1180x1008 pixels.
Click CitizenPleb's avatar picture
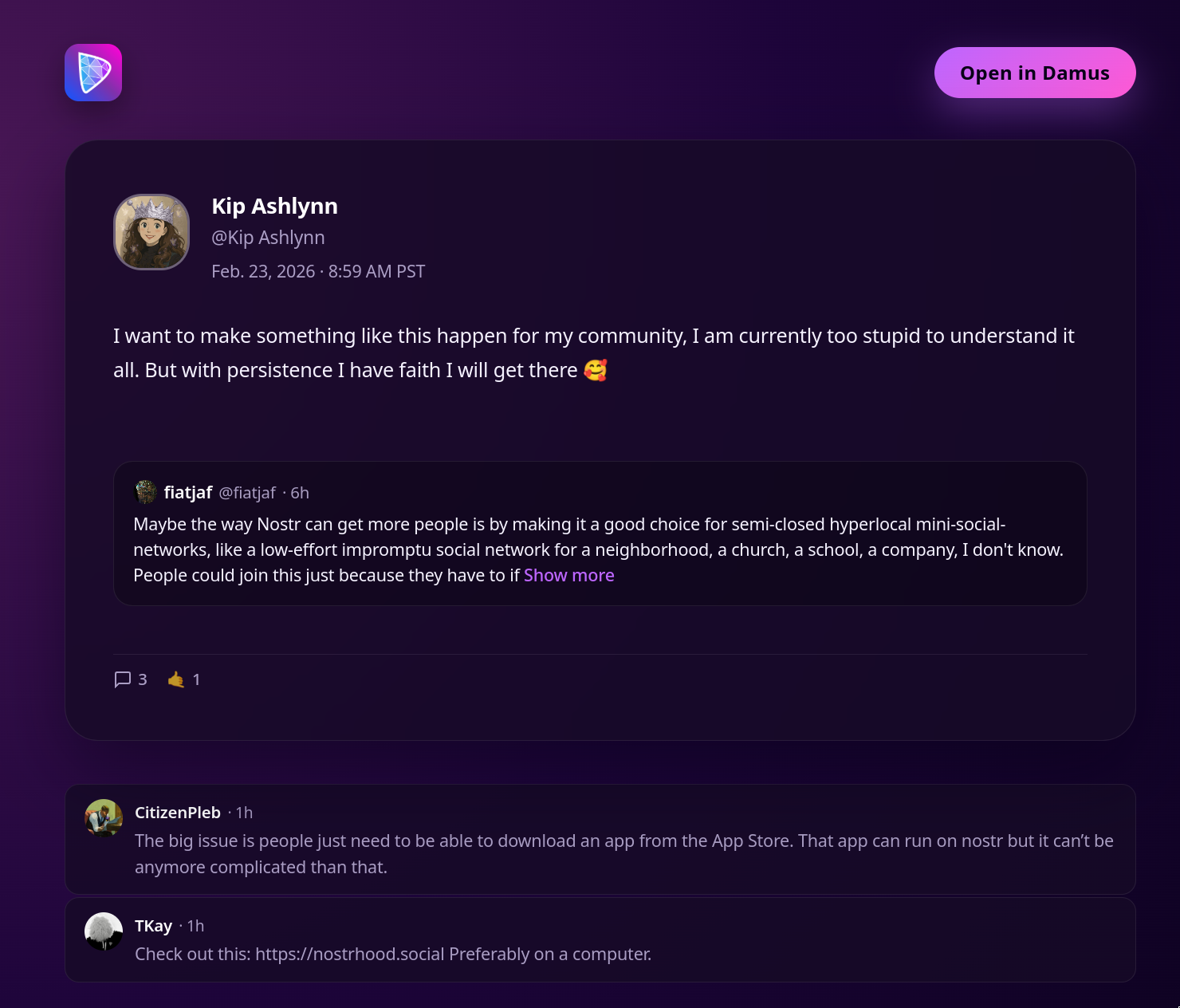(x=104, y=818)
